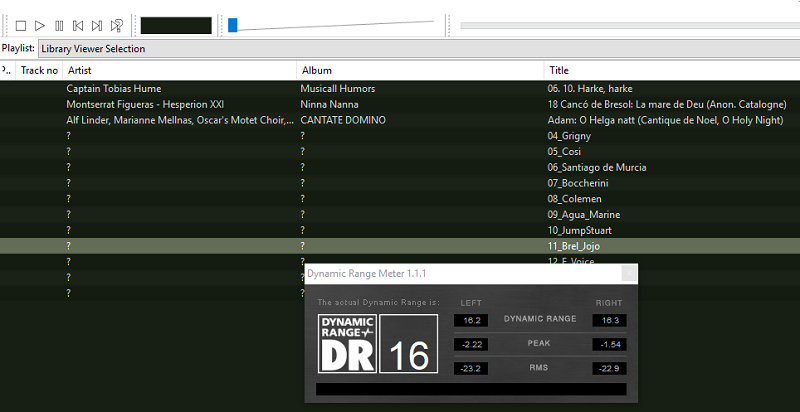Click the black visualization panel in toolbar
Image resolution: width=800 pixels, height=412 pixels.
(176, 25)
